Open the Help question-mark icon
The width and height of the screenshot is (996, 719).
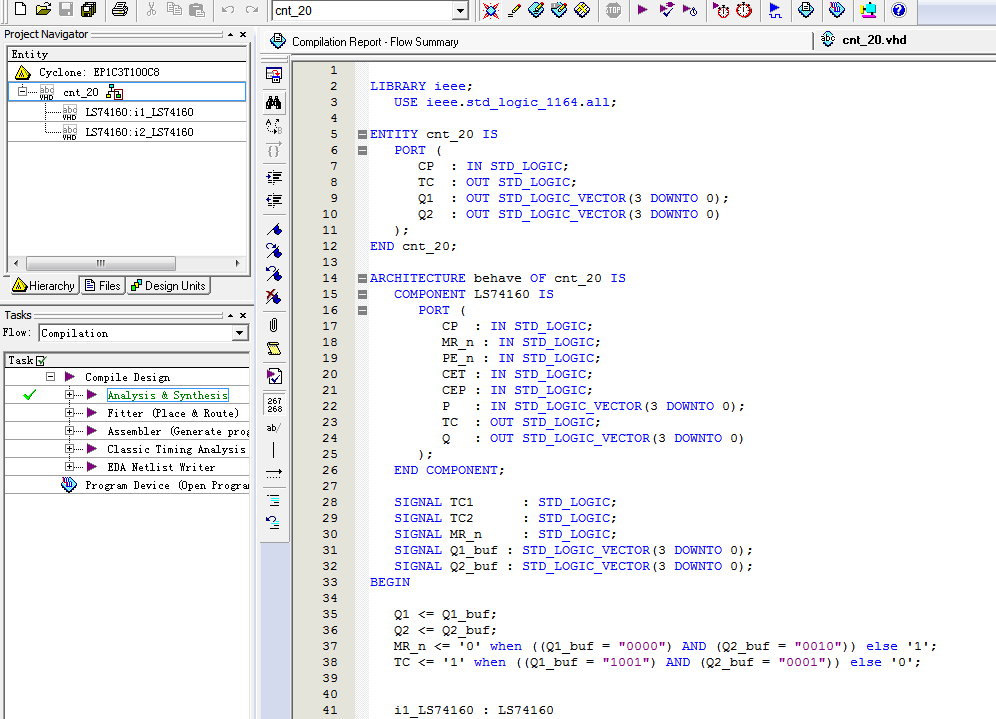(898, 10)
